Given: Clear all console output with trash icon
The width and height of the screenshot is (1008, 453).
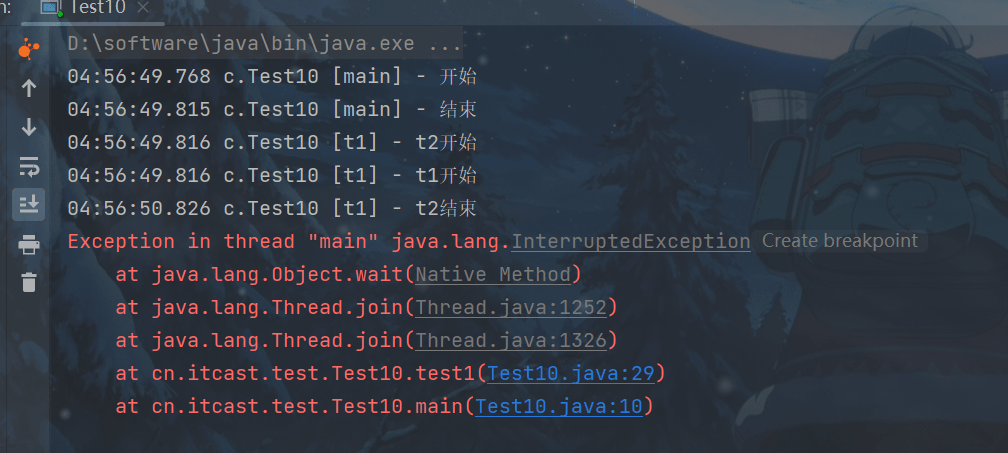Looking at the screenshot, I should coord(28,282).
